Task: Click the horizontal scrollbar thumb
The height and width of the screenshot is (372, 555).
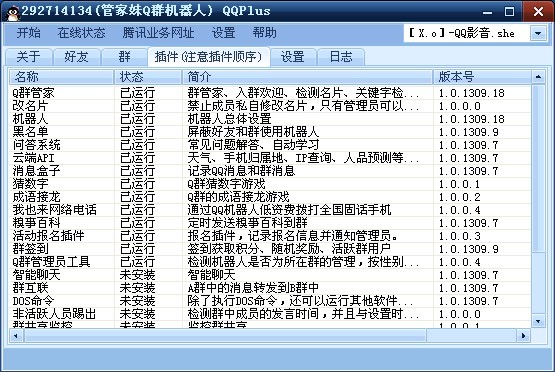Action: tap(225, 336)
